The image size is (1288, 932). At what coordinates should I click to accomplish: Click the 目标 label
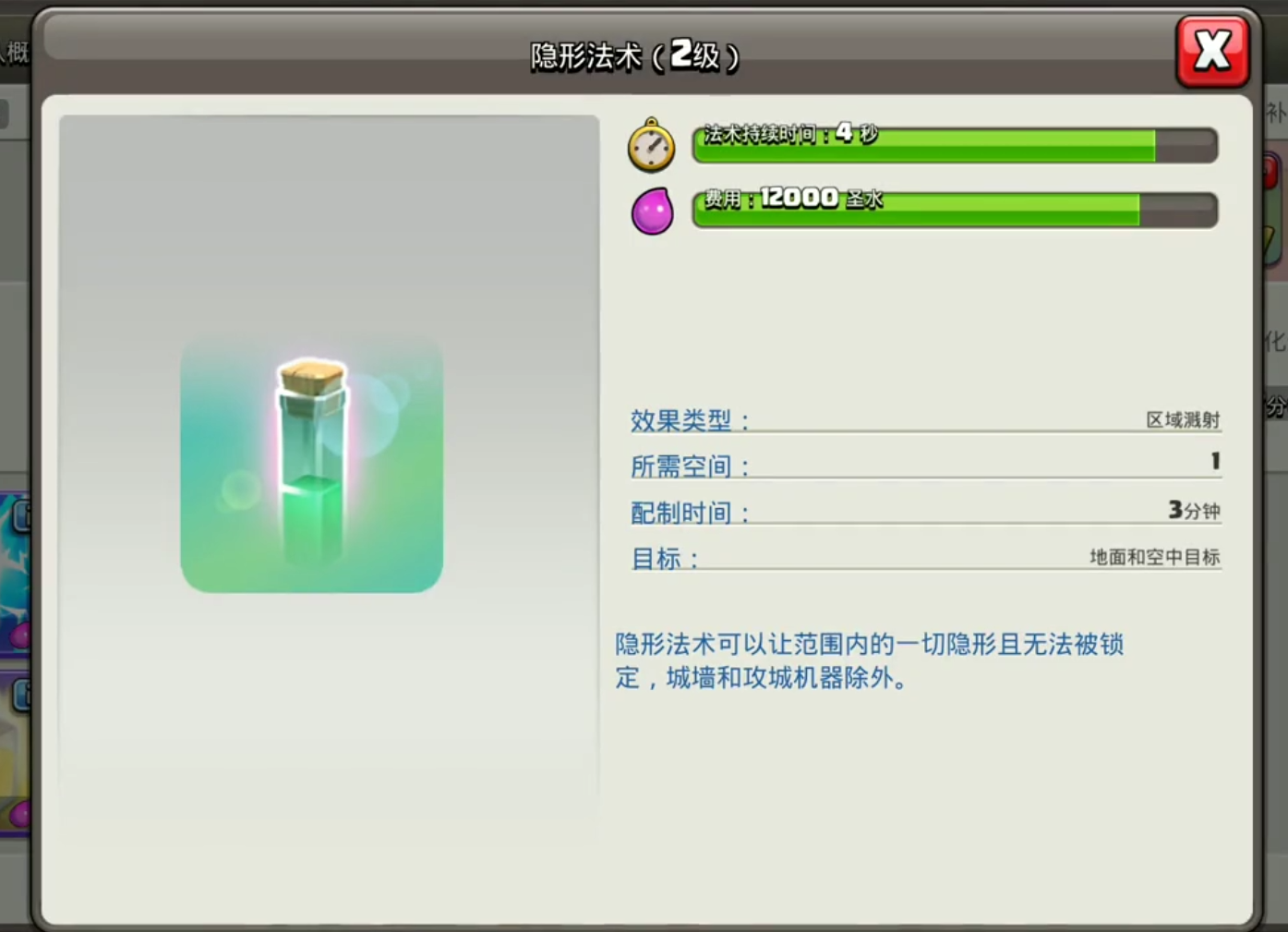tap(661, 559)
